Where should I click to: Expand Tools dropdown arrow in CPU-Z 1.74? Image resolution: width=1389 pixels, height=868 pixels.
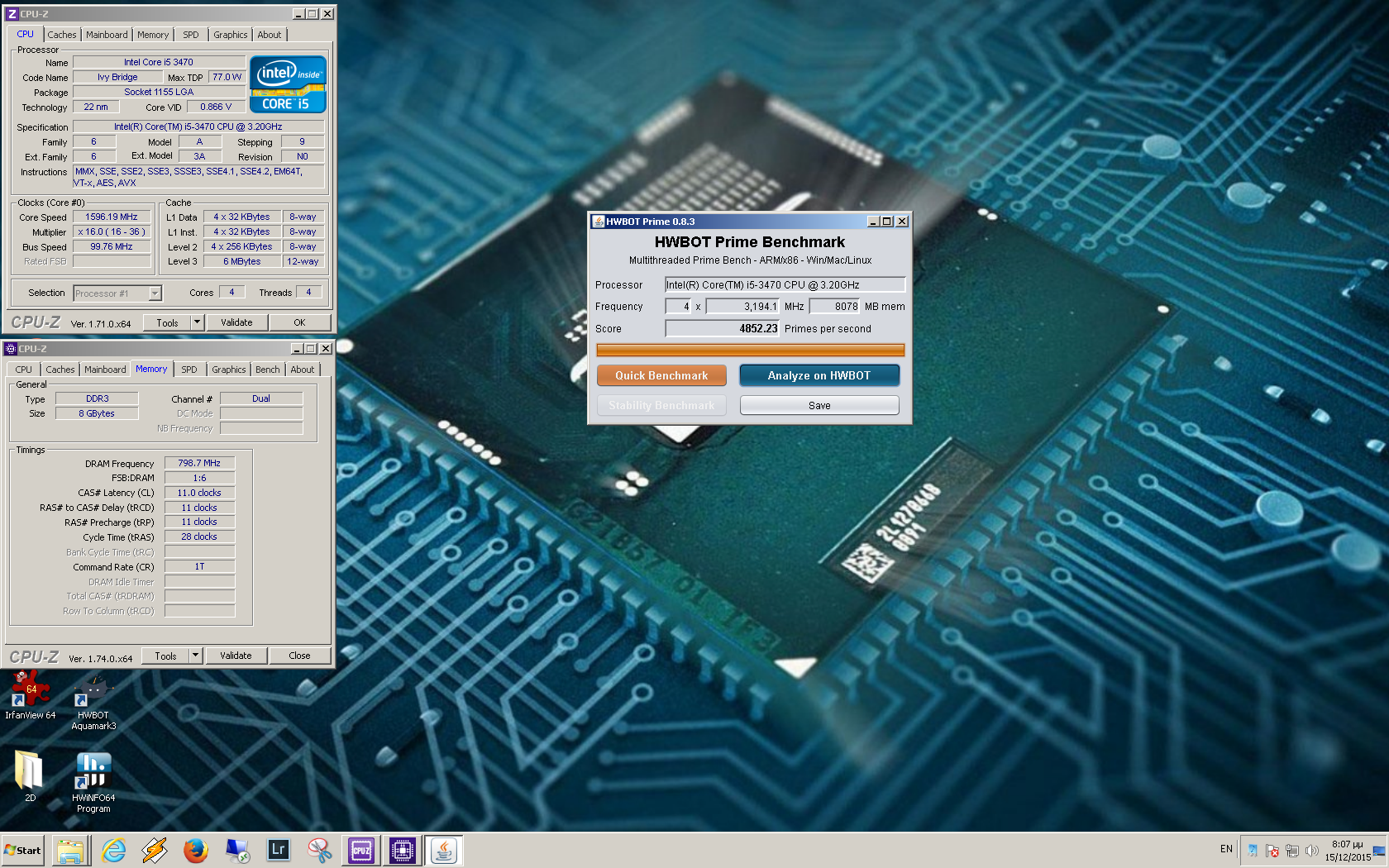pyautogui.click(x=195, y=656)
